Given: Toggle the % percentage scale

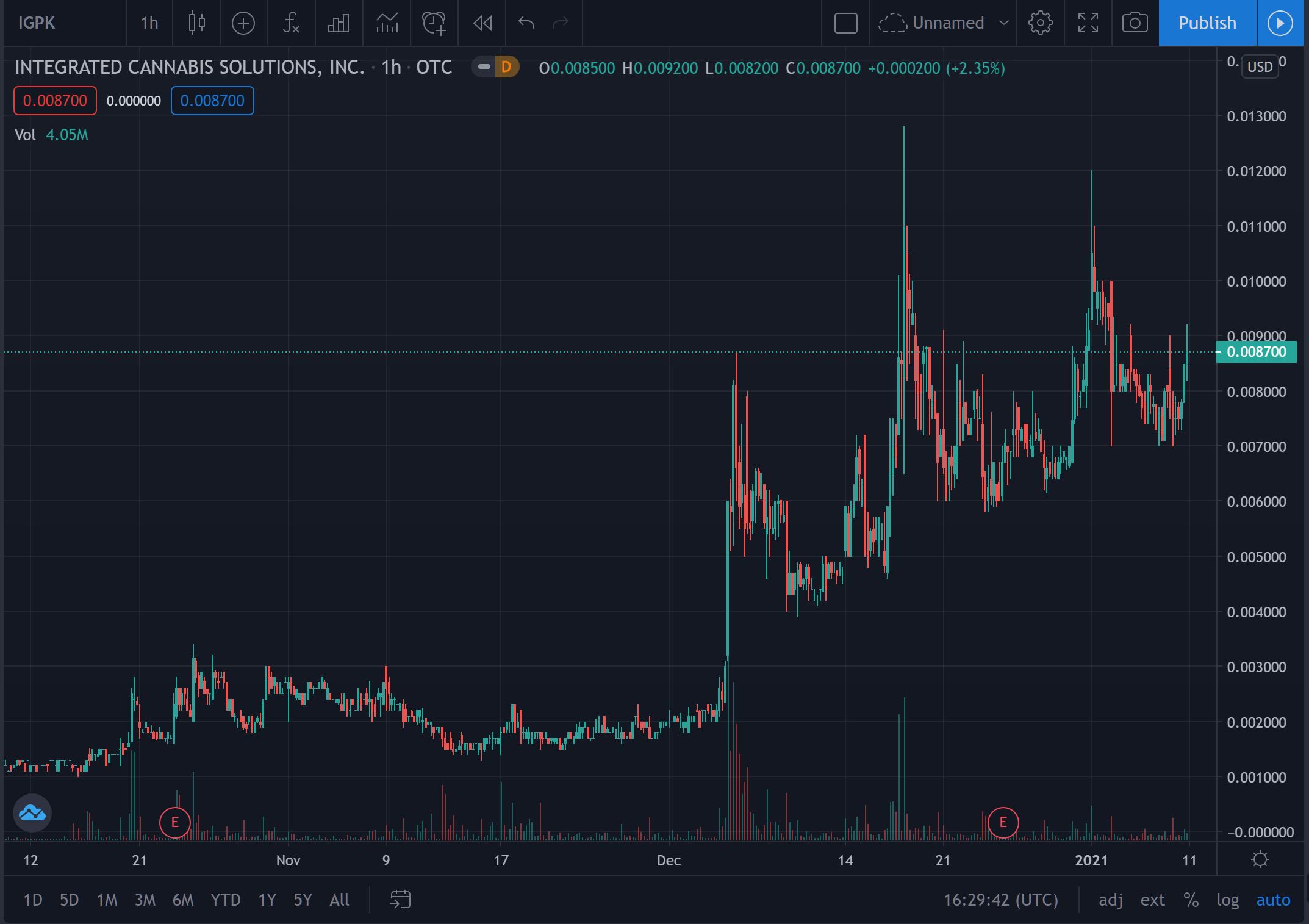Looking at the screenshot, I should [1191, 900].
